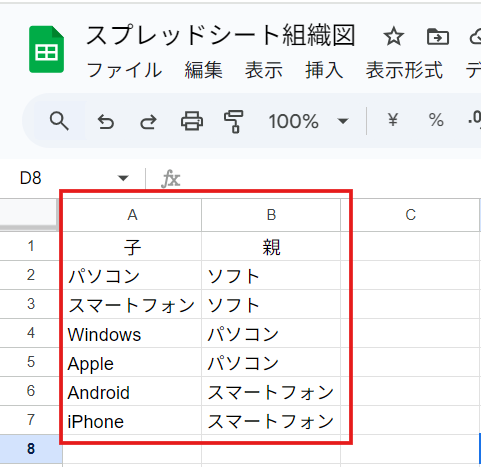Select the Apple cell
The width and height of the screenshot is (481, 467).
132,362
